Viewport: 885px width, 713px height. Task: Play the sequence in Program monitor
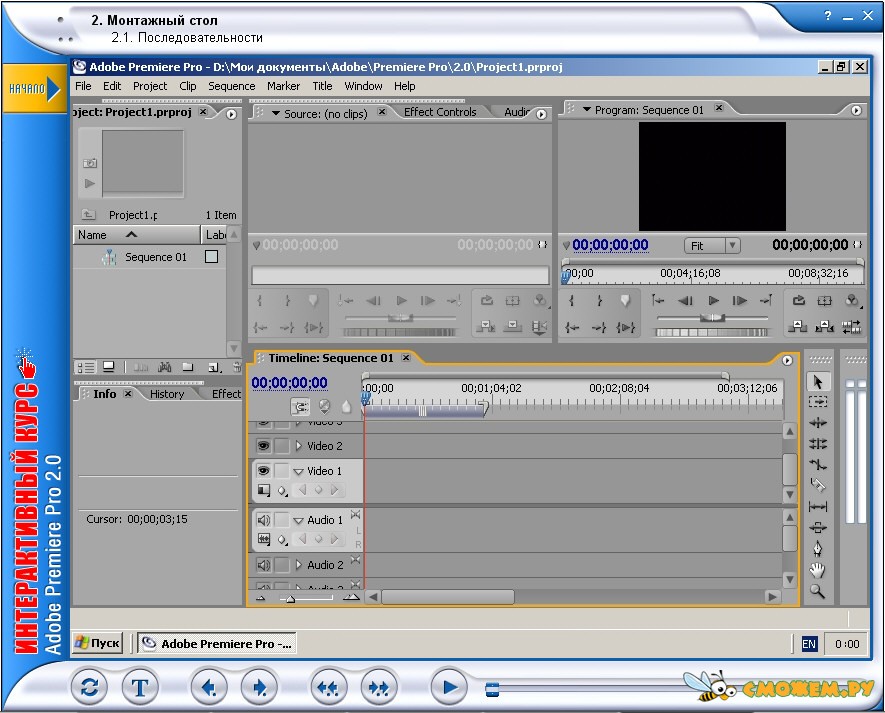click(713, 301)
